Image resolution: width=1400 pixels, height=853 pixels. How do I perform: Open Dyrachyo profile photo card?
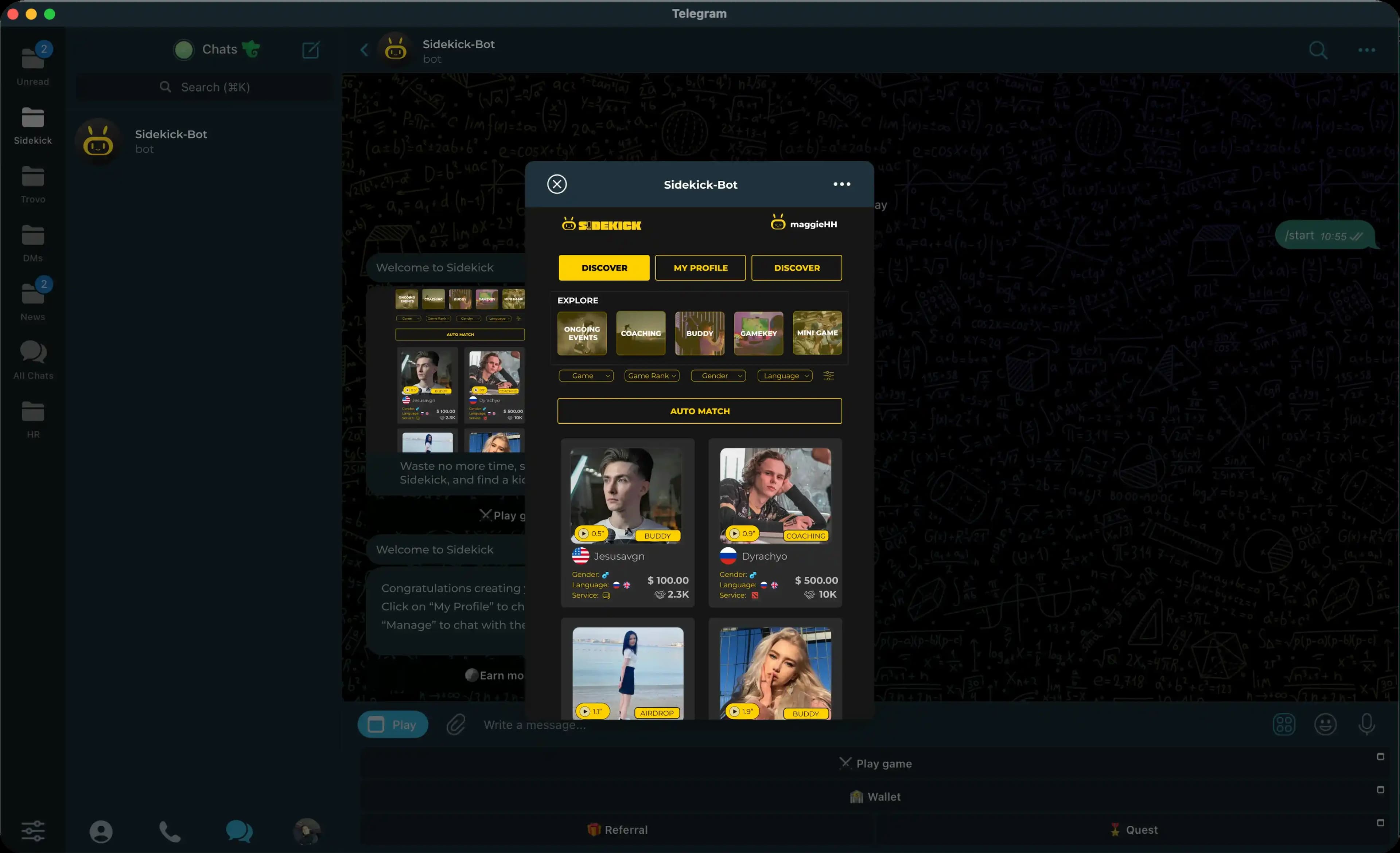point(775,495)
